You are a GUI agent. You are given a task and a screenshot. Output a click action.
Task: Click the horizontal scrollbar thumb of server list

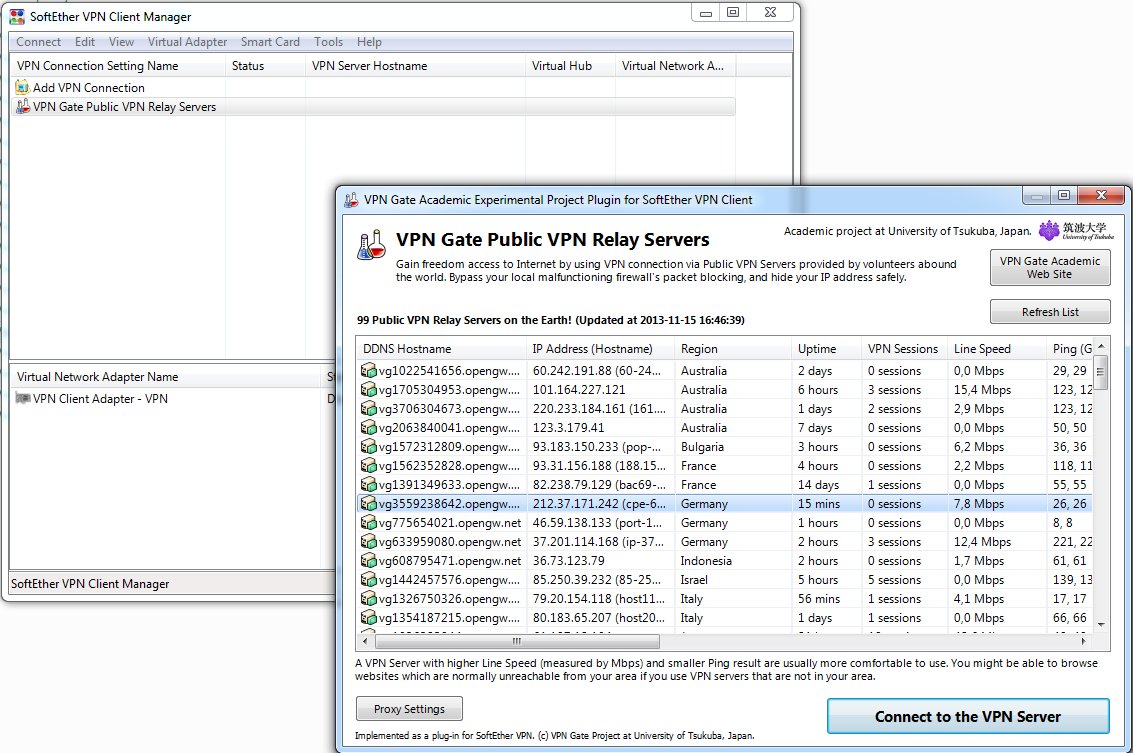pyautogui.click(x=517, y=641)
